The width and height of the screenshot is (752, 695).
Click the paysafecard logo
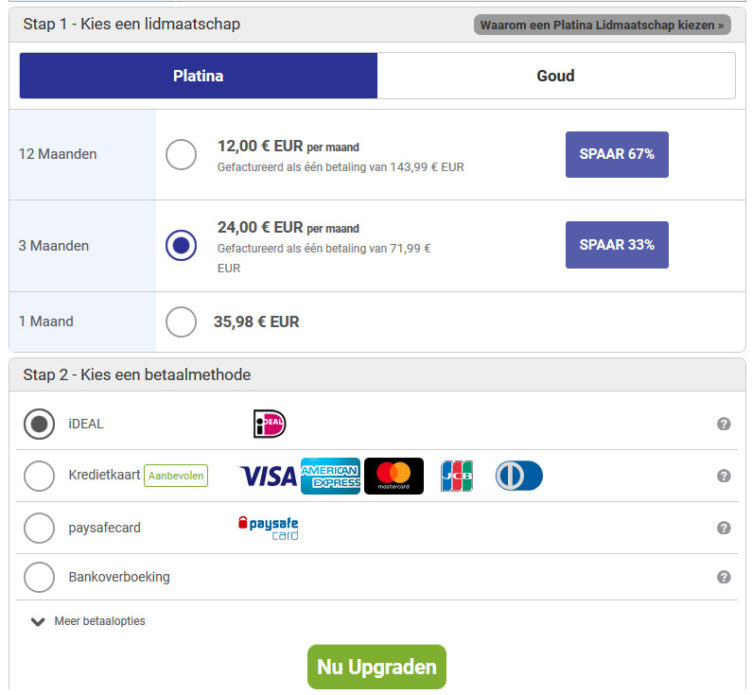(x=268, y=528)
